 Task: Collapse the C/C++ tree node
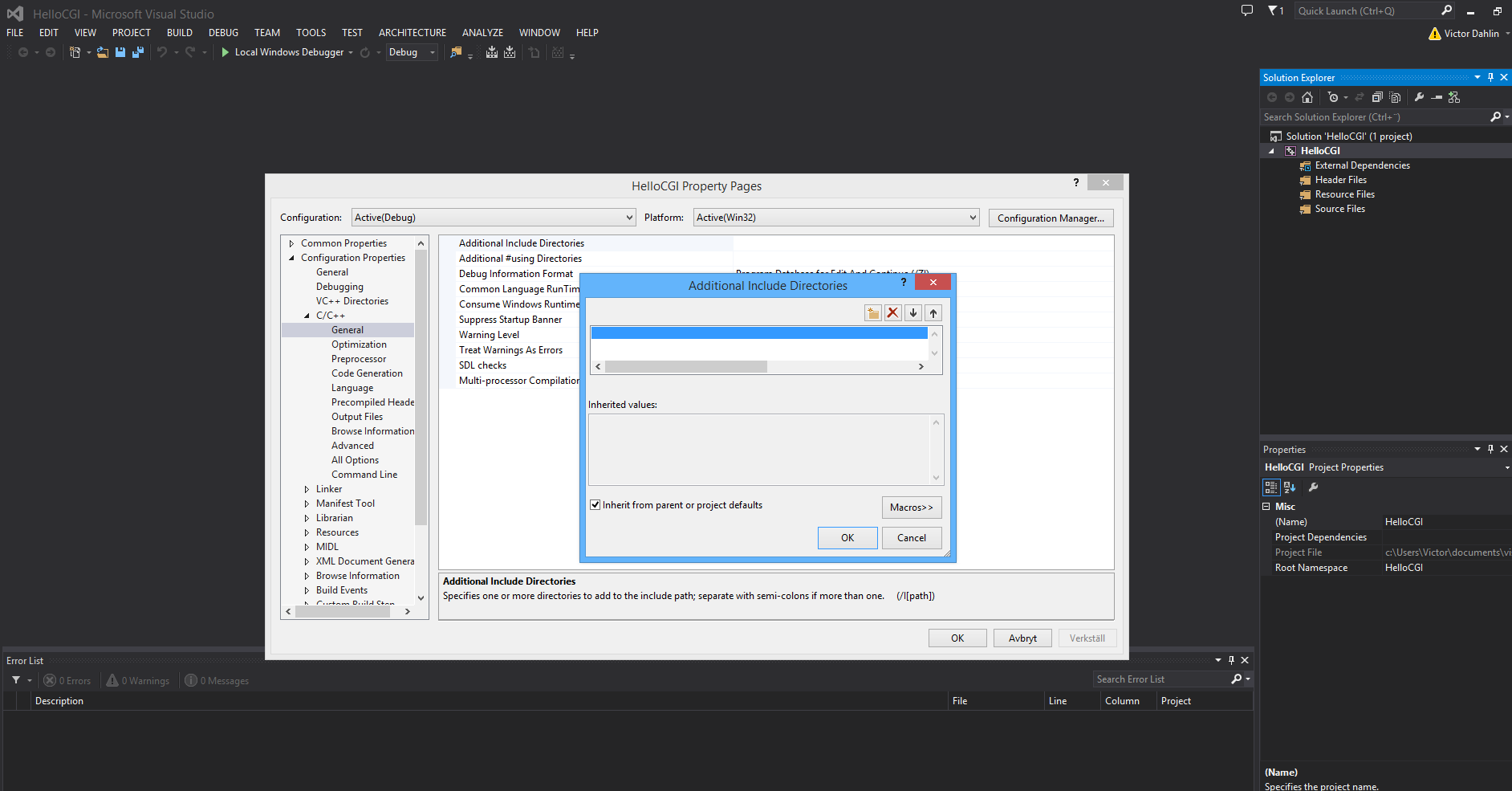pyautogui.click(x=307, y=316)
